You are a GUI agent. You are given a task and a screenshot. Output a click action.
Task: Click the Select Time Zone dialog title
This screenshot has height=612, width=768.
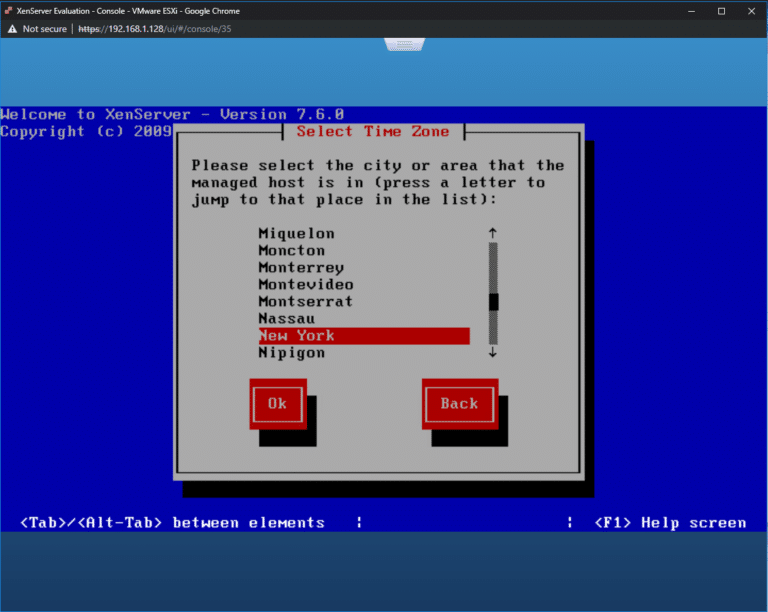(x=373, y=131)
